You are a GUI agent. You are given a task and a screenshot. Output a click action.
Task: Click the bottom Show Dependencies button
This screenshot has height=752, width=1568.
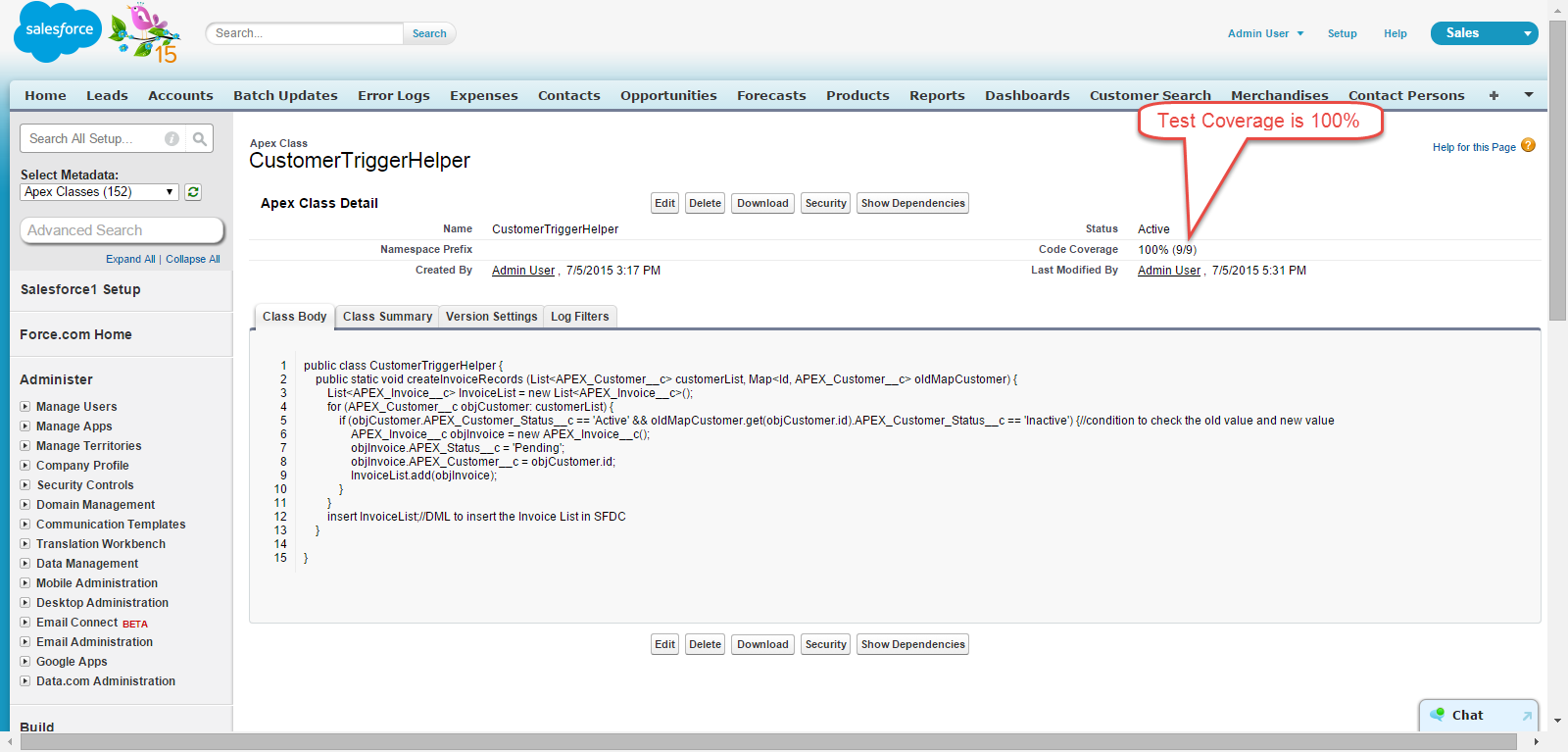[913, 644]
